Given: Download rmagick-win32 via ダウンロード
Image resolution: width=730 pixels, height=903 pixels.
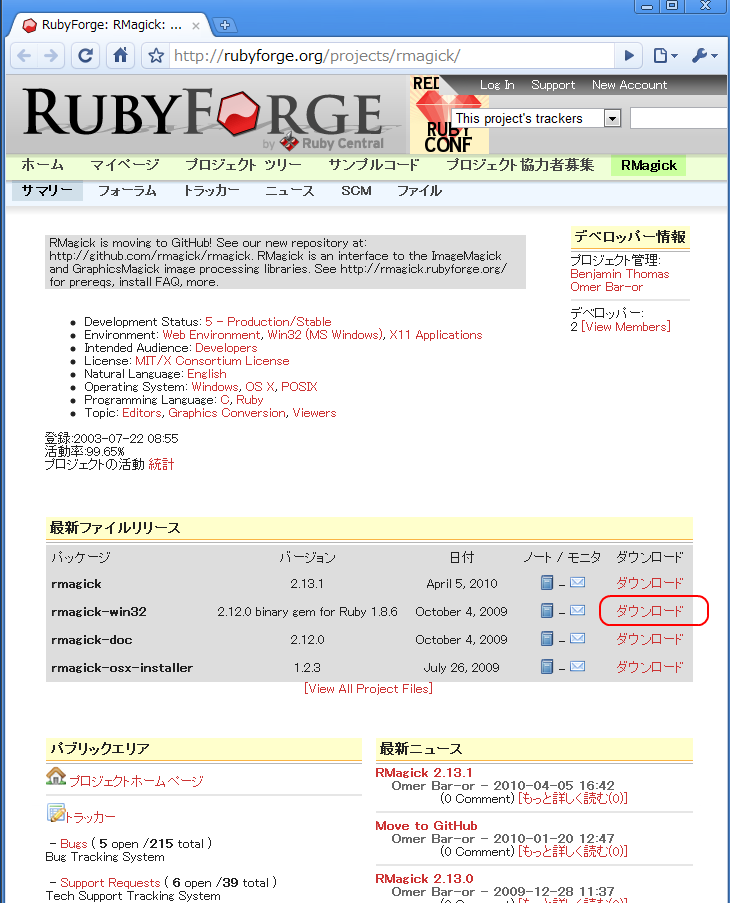Looking at the screenshot, I should 649,611.
